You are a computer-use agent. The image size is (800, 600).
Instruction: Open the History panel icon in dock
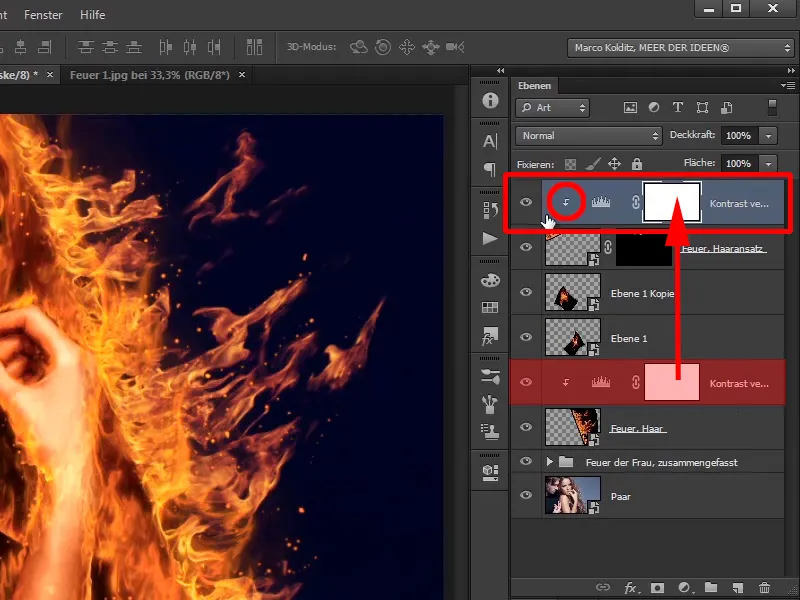490,210
